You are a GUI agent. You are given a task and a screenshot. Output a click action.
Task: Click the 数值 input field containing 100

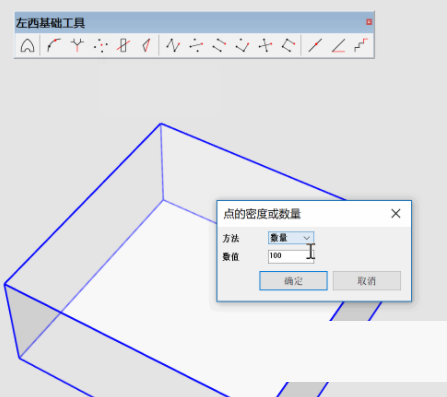[x=291, y=256]
